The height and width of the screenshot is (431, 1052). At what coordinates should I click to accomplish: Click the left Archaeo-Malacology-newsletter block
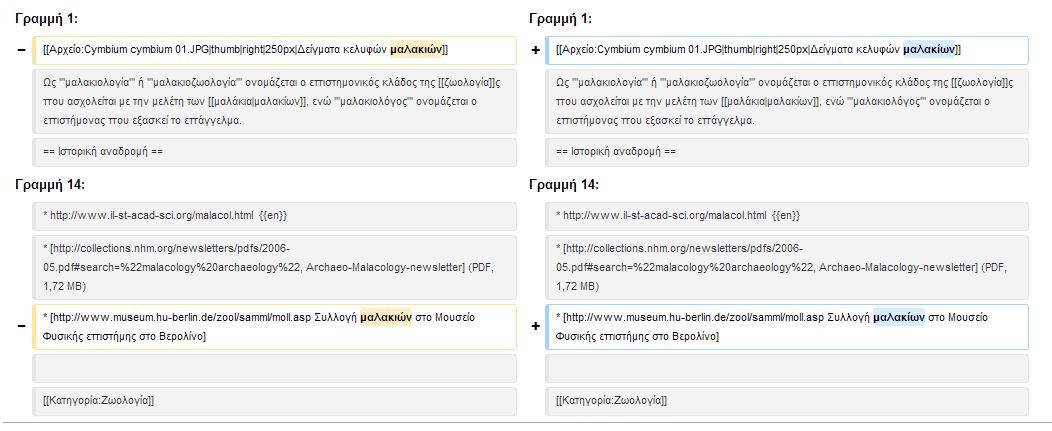coord(274,267)
